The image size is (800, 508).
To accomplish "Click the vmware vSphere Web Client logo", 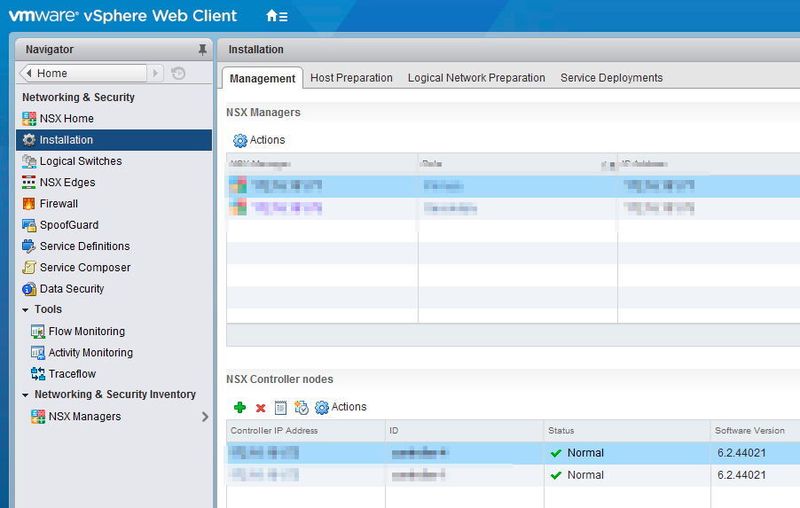I will (123, 16).
